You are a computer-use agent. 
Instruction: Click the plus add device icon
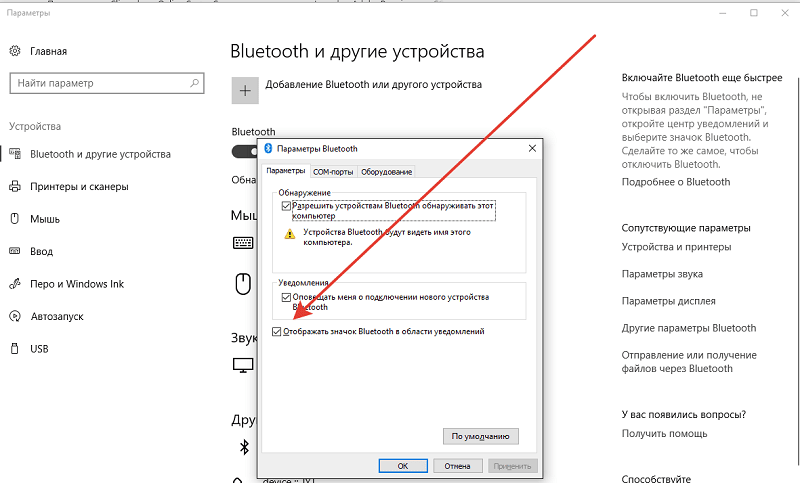tap(245, 91)
